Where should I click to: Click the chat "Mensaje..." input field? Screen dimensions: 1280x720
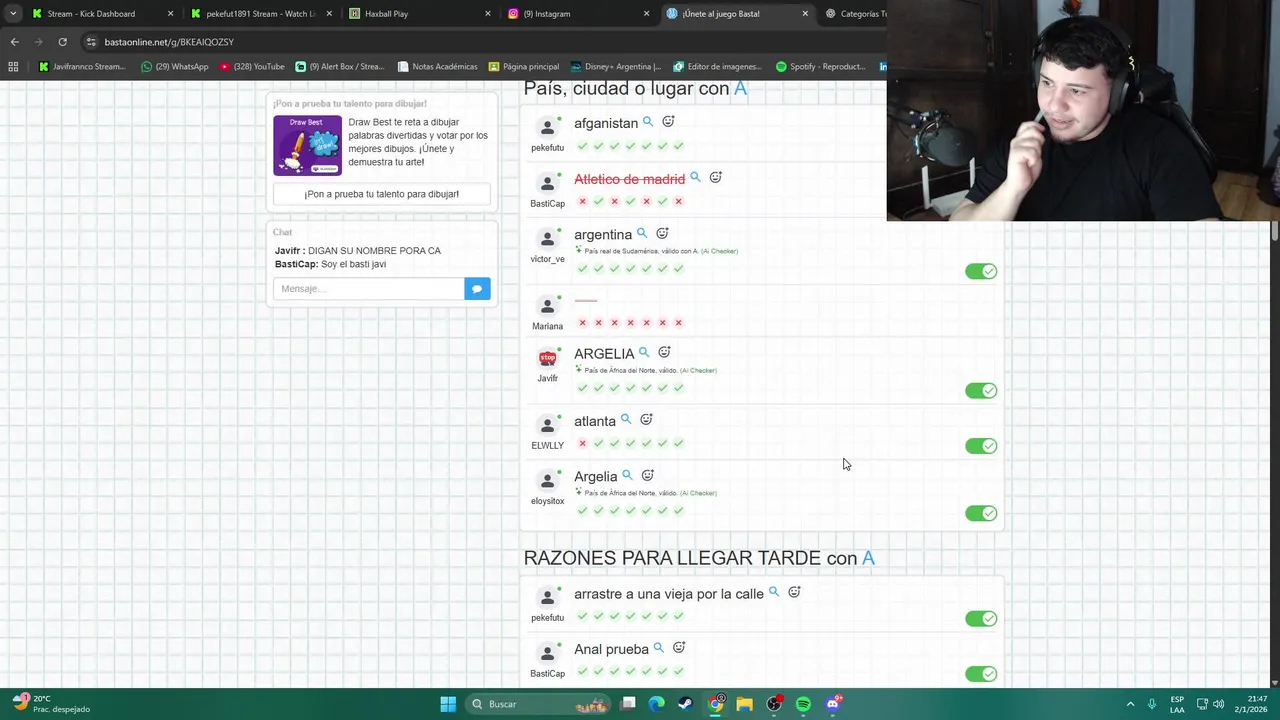(x=369, y=289)
